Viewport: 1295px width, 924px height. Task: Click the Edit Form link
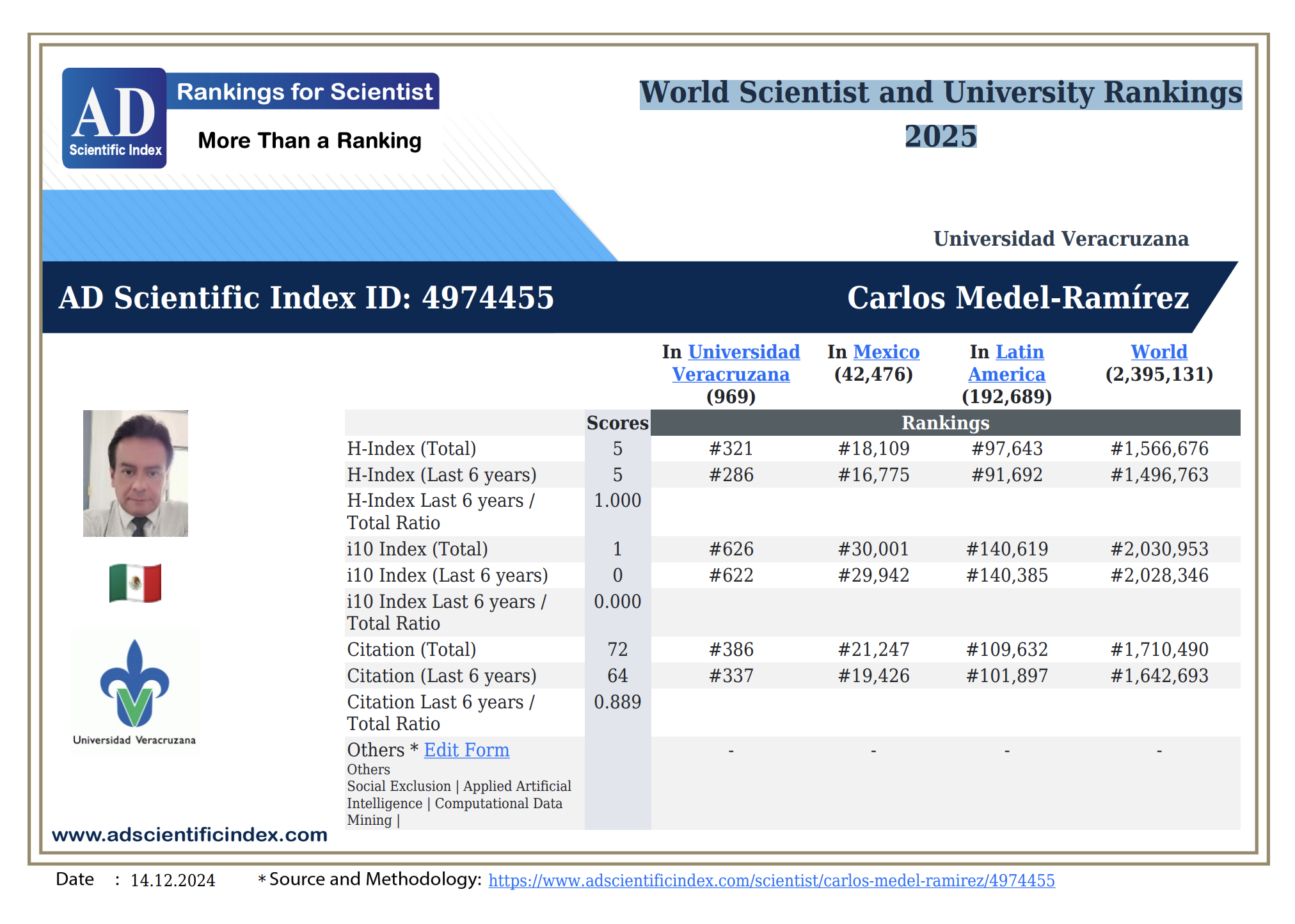(466, 750)
